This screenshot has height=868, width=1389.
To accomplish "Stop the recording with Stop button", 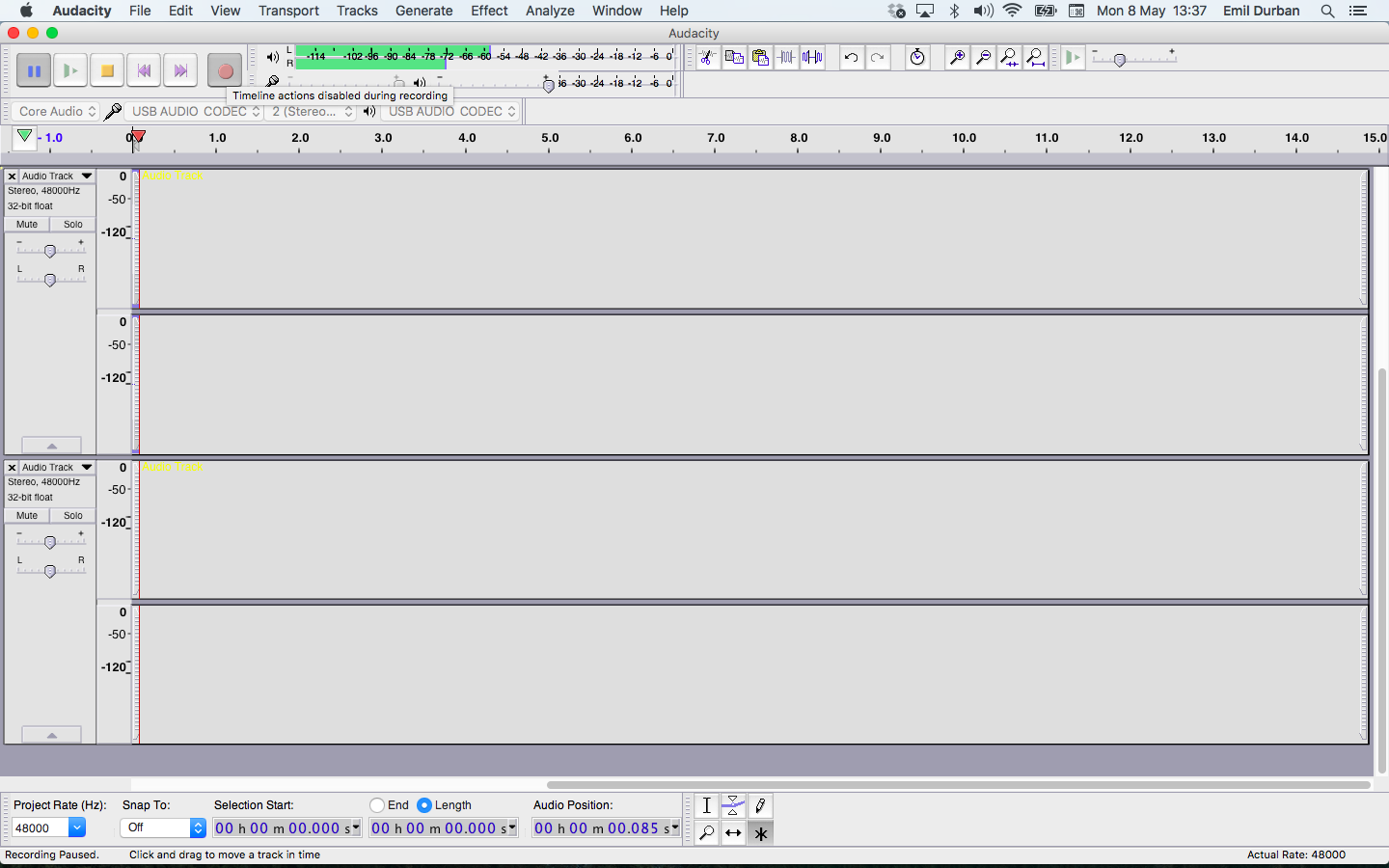I will tap(107, 70).
